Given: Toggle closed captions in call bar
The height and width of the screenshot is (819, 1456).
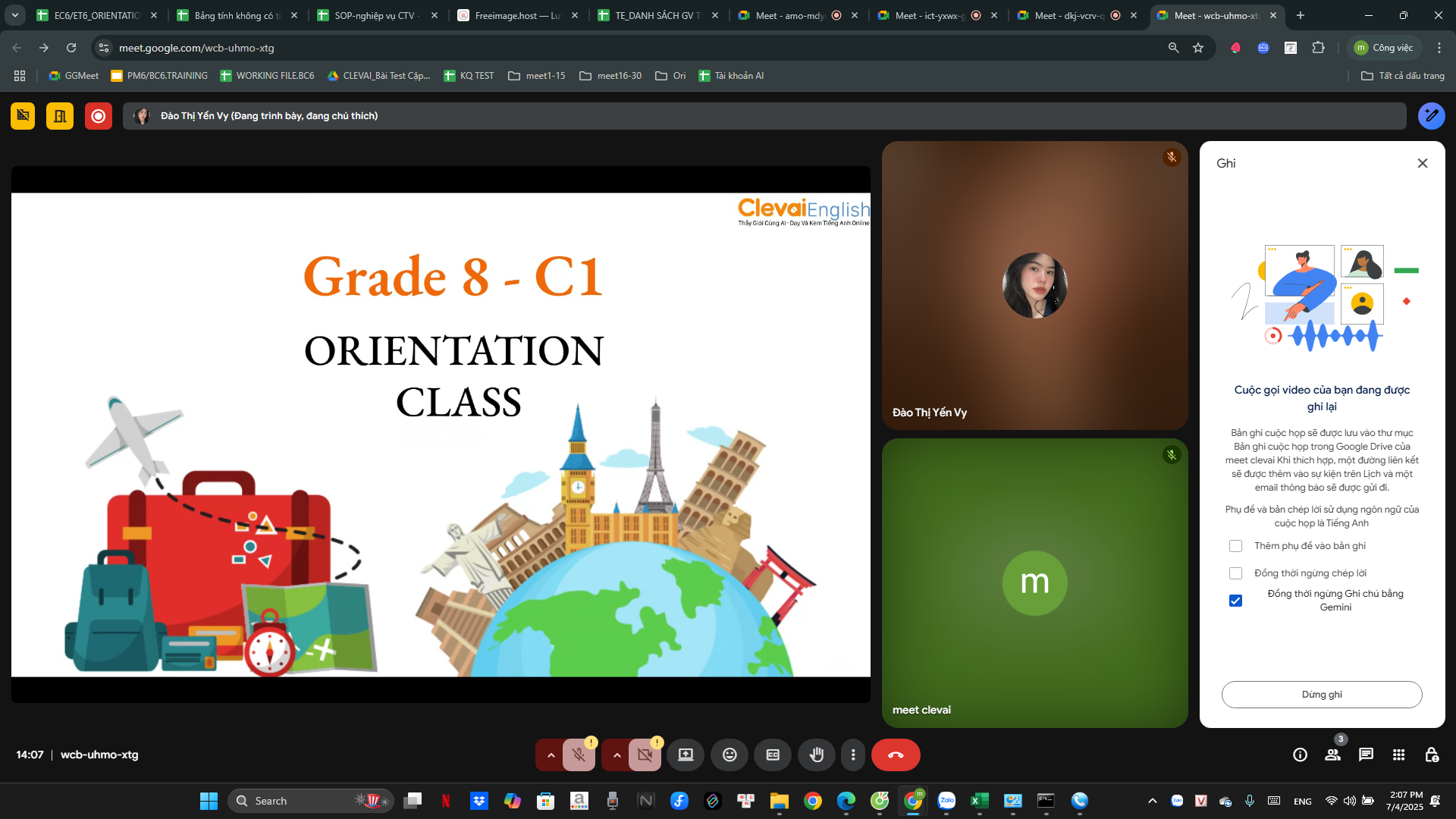Looking at the screenshot, I should pos(773,755).
